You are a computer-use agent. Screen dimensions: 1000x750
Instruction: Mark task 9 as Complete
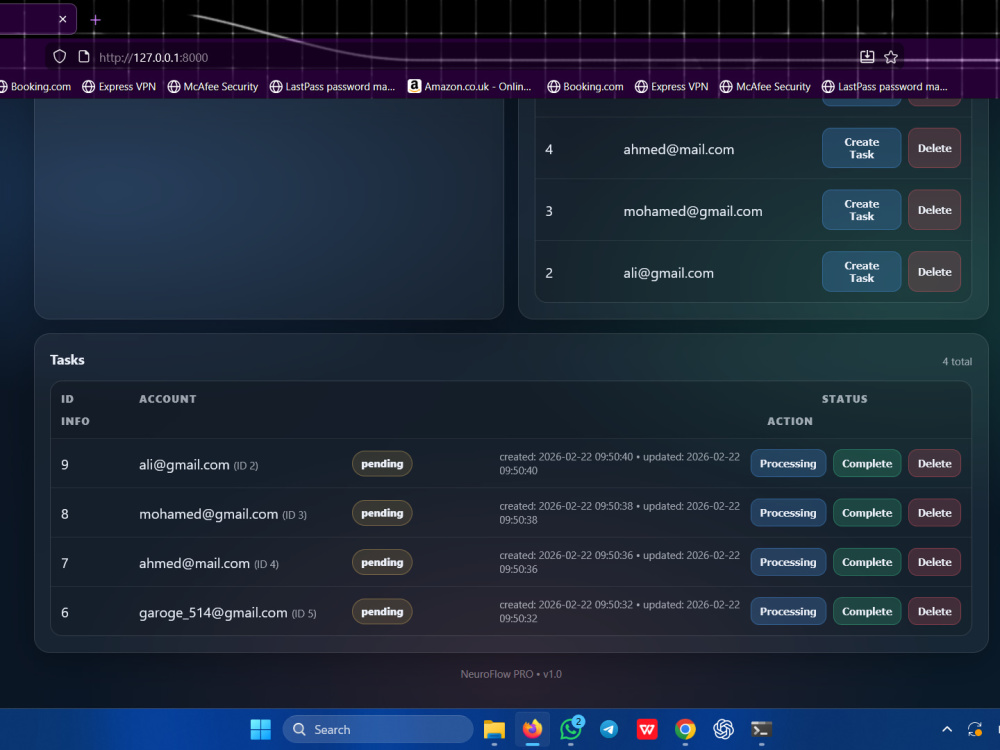click(x=867, y=464)
